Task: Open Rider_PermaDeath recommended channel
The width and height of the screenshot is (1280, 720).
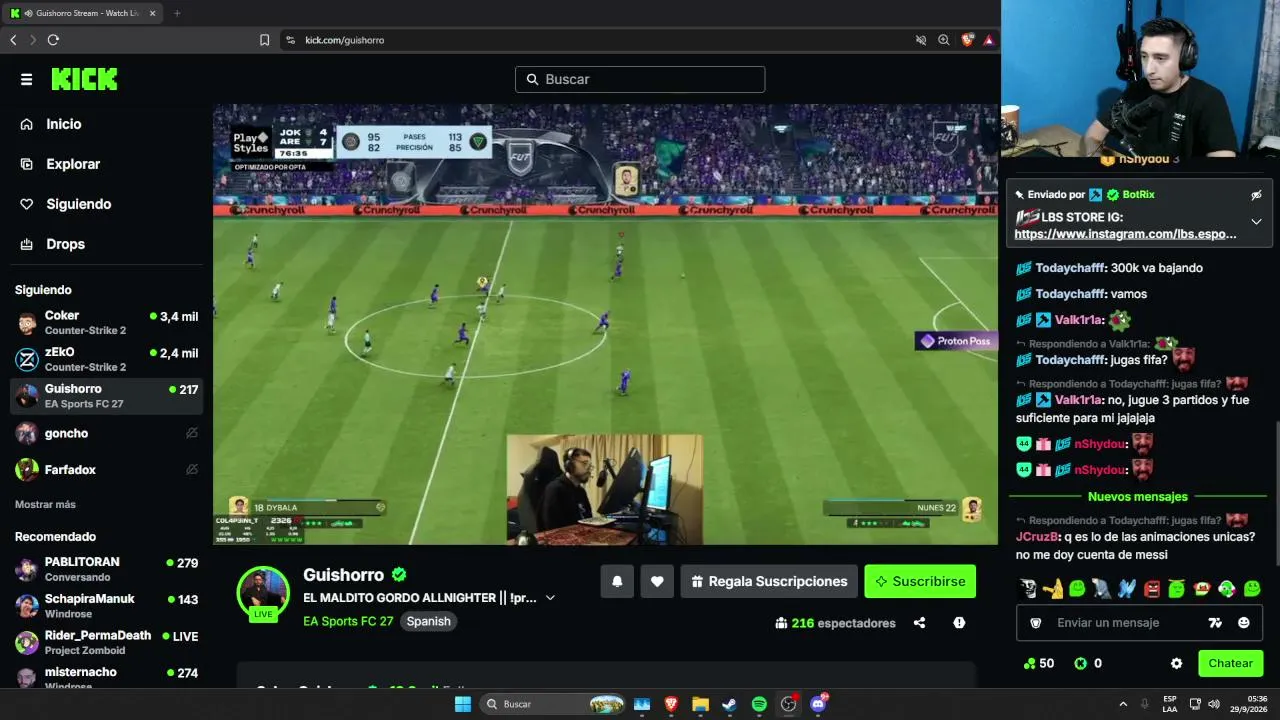Action: click(x=106, y=642)
